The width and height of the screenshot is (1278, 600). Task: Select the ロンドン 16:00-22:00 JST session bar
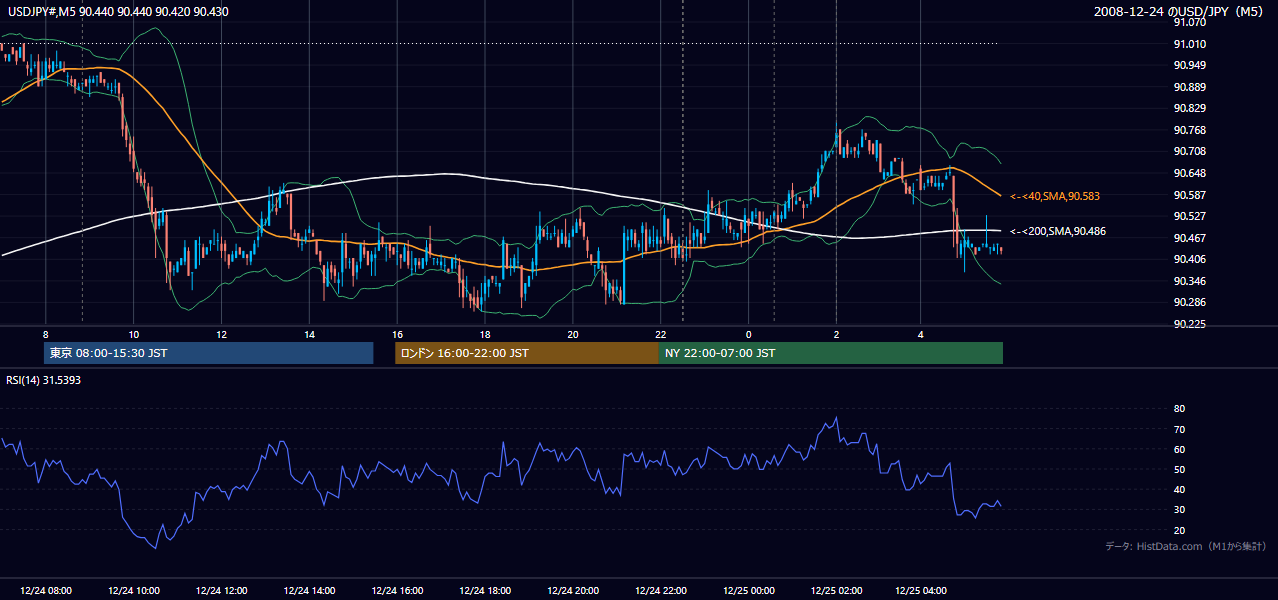527,353
